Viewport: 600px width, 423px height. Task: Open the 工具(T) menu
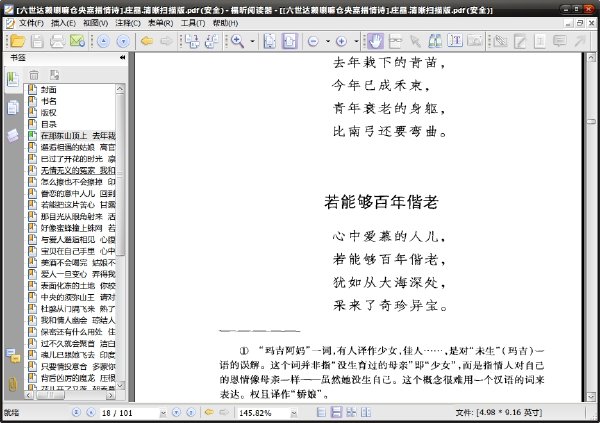coord(193,23)
